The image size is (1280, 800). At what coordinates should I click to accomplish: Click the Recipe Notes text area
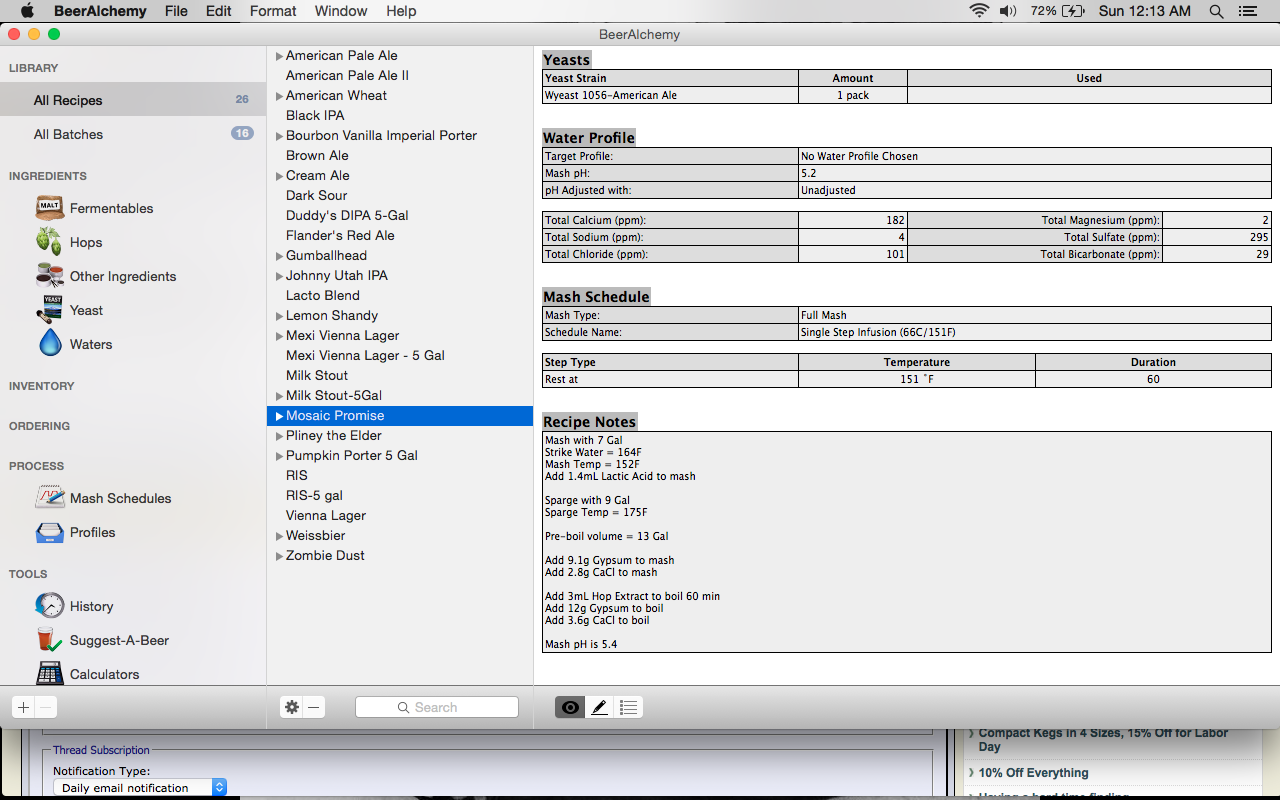pos(907,543)
